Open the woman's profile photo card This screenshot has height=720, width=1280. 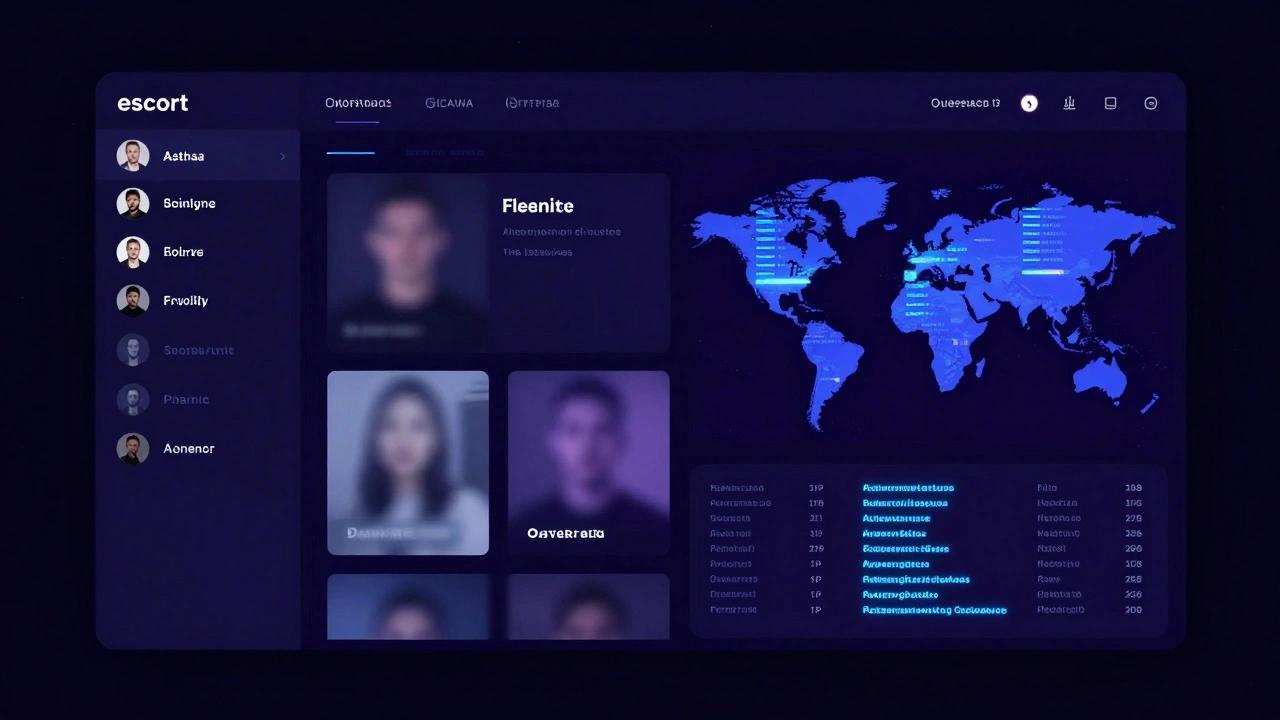coord(408,462)
